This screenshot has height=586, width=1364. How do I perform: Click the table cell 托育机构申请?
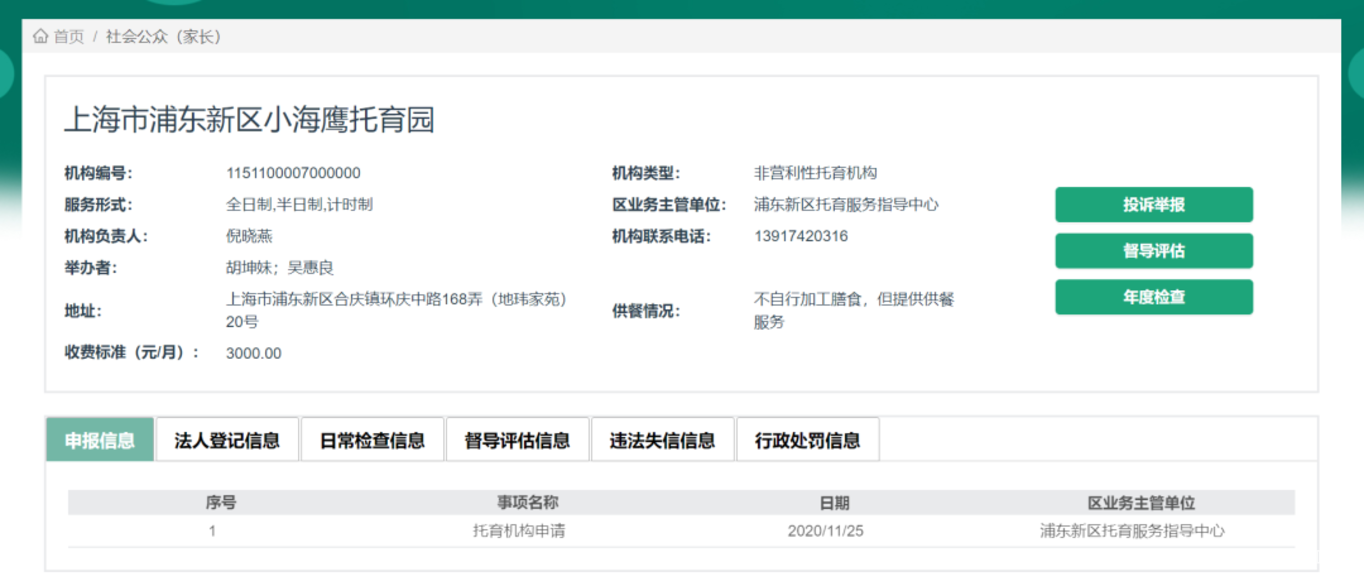point(519,531)
